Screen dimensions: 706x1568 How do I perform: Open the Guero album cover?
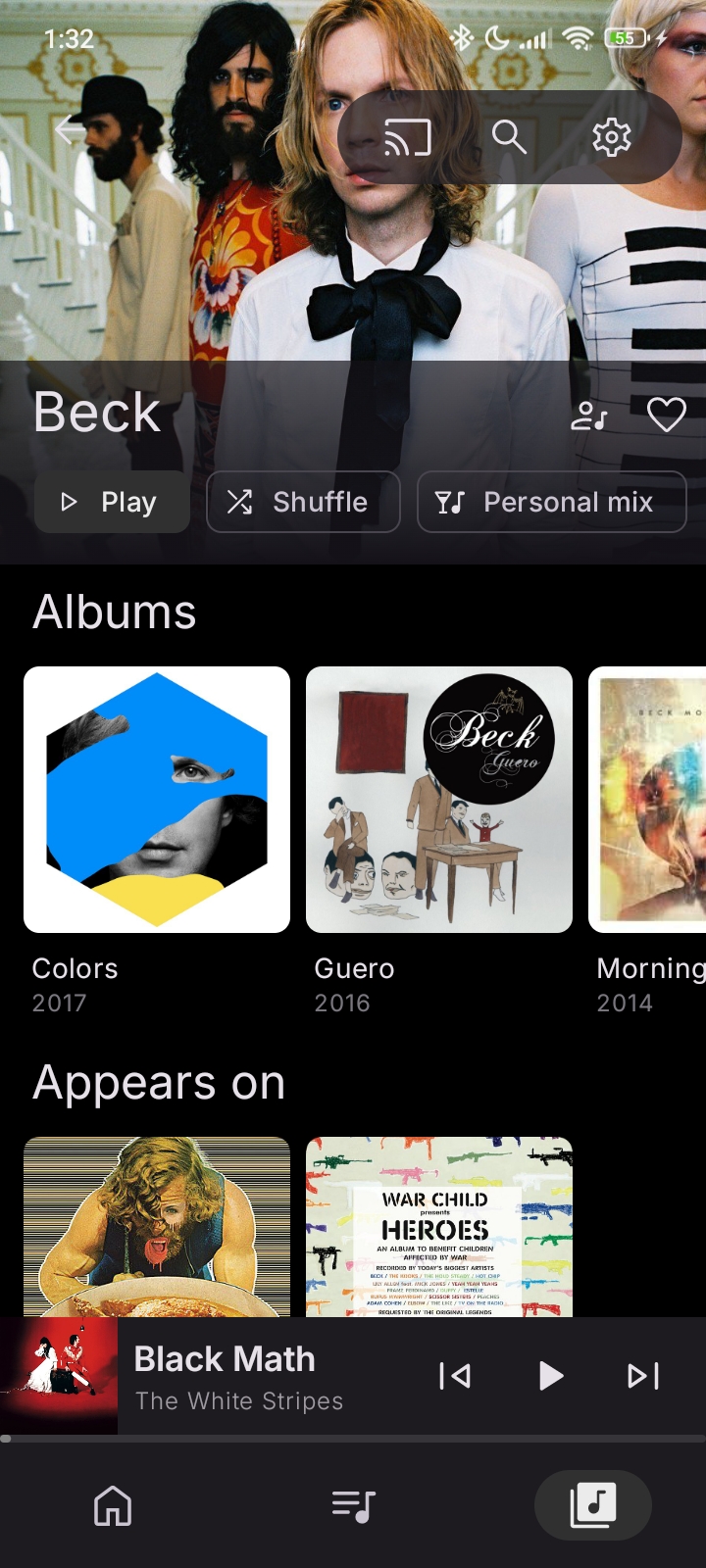click(439, 800)
